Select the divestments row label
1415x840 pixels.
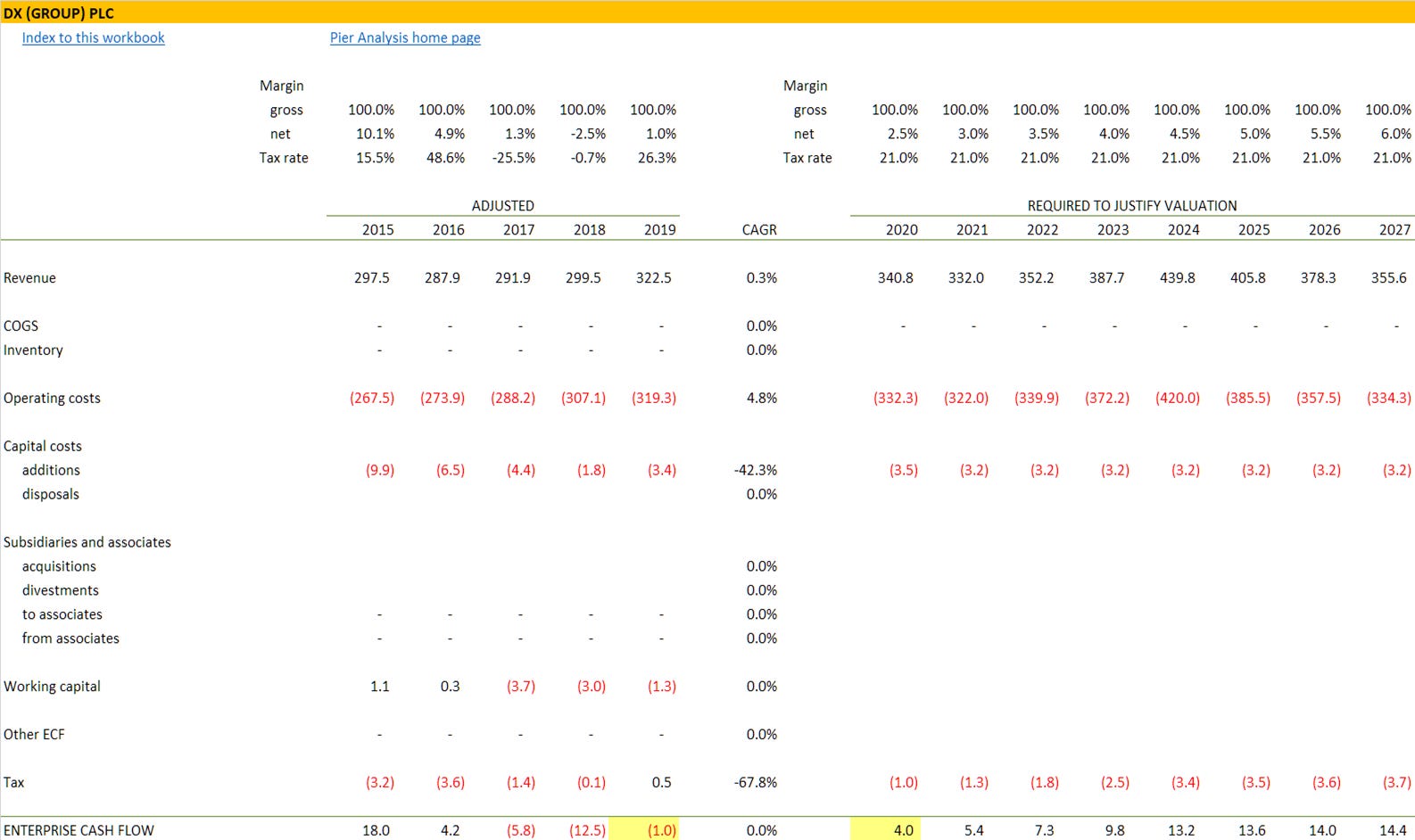coord(60,590)
